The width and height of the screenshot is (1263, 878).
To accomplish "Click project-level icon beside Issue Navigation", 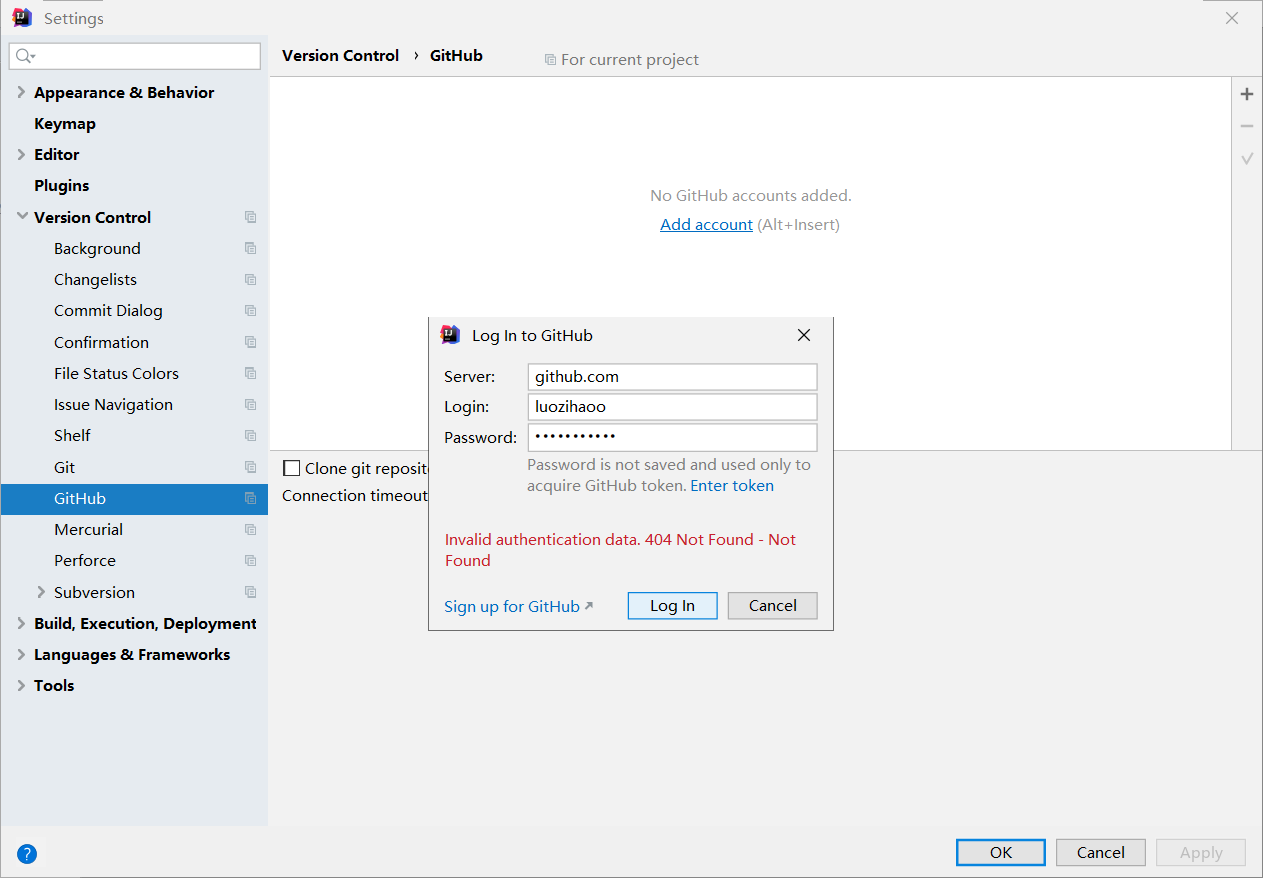I will tap(250, 405).
